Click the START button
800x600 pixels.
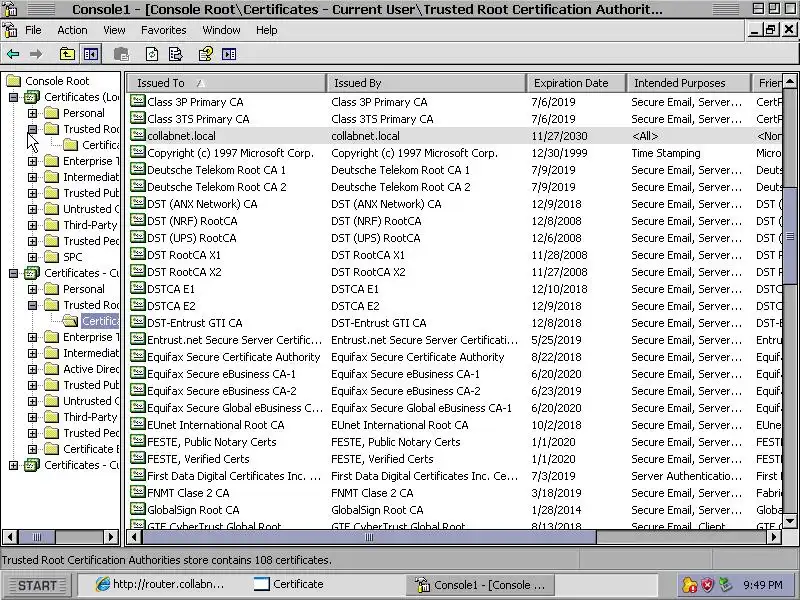pyautogui.click(x=37, y=585)
